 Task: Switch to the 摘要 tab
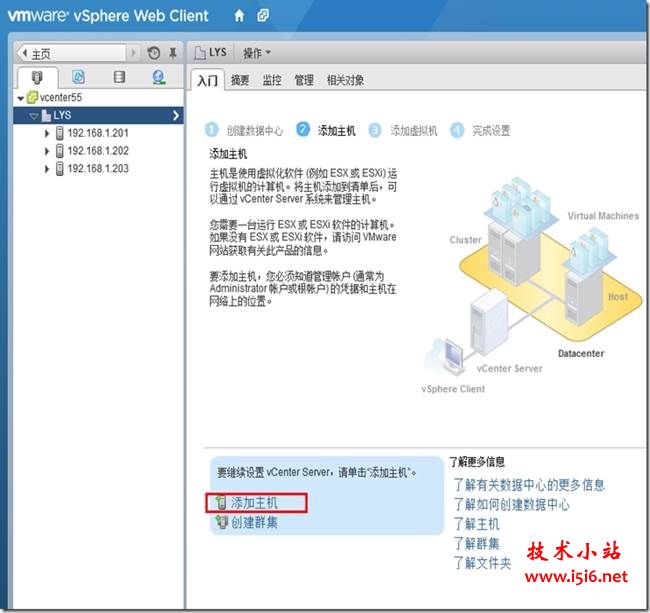(x=240, y=80)
